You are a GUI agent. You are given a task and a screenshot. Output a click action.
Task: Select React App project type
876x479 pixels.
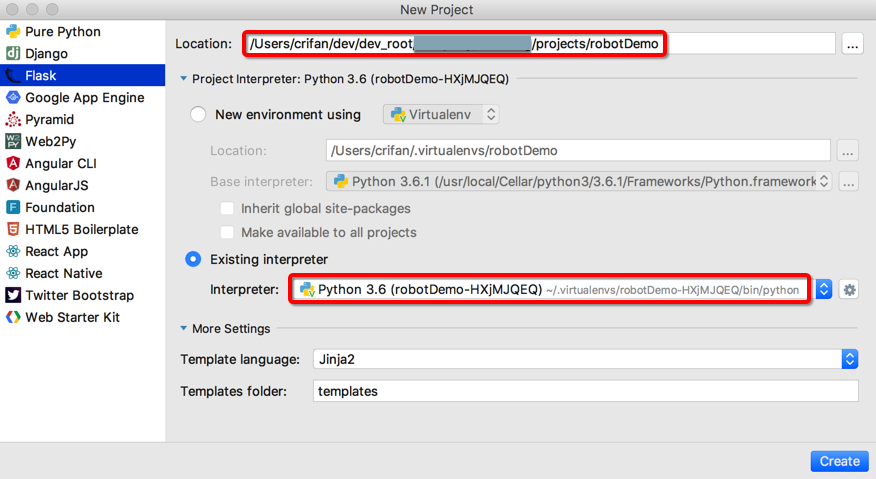pos(82,252)
